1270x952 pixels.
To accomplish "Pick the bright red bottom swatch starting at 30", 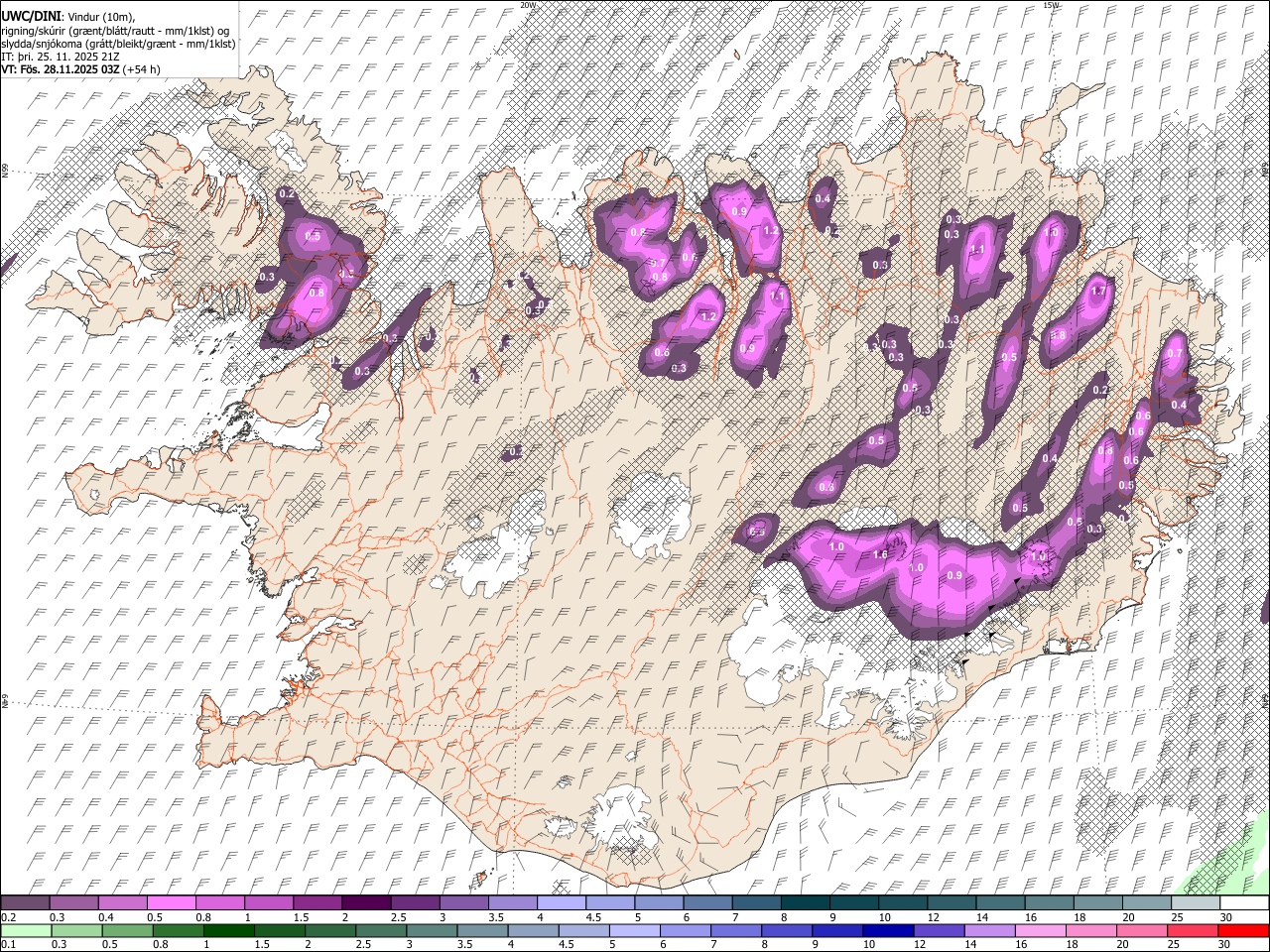I will tap(1244, 931).
